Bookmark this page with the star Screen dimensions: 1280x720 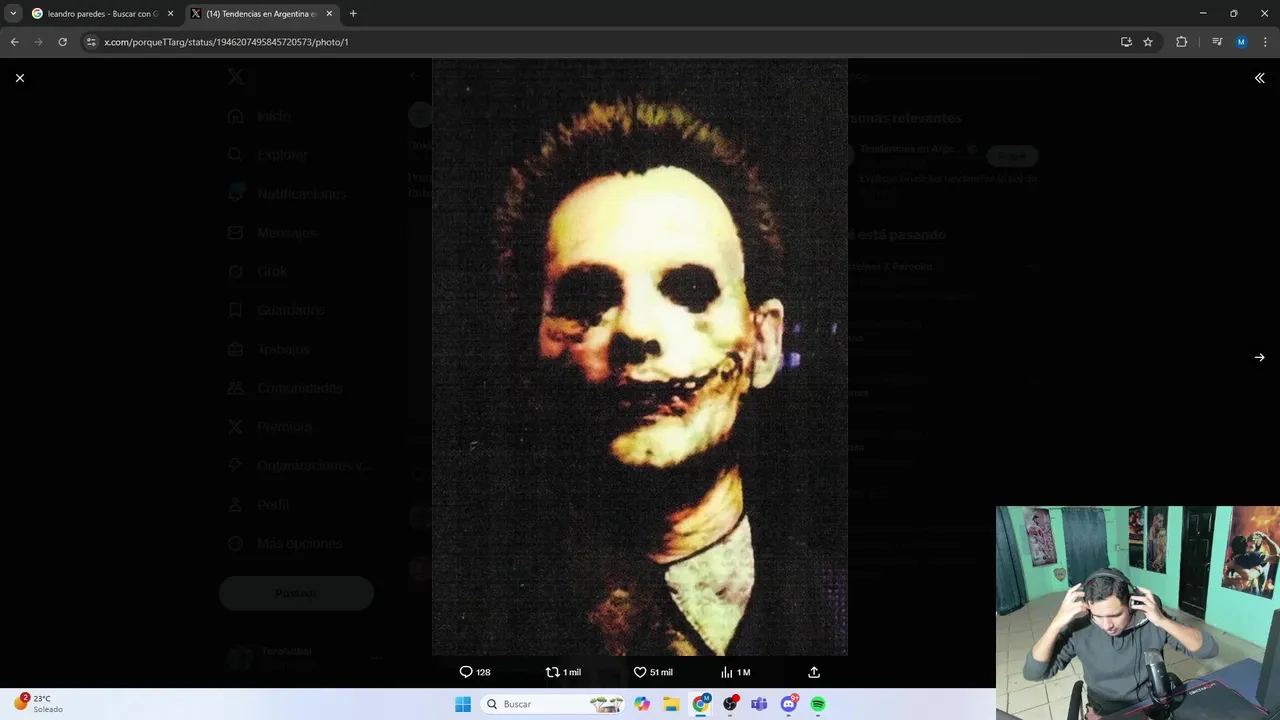click(x=1148, y=42)
